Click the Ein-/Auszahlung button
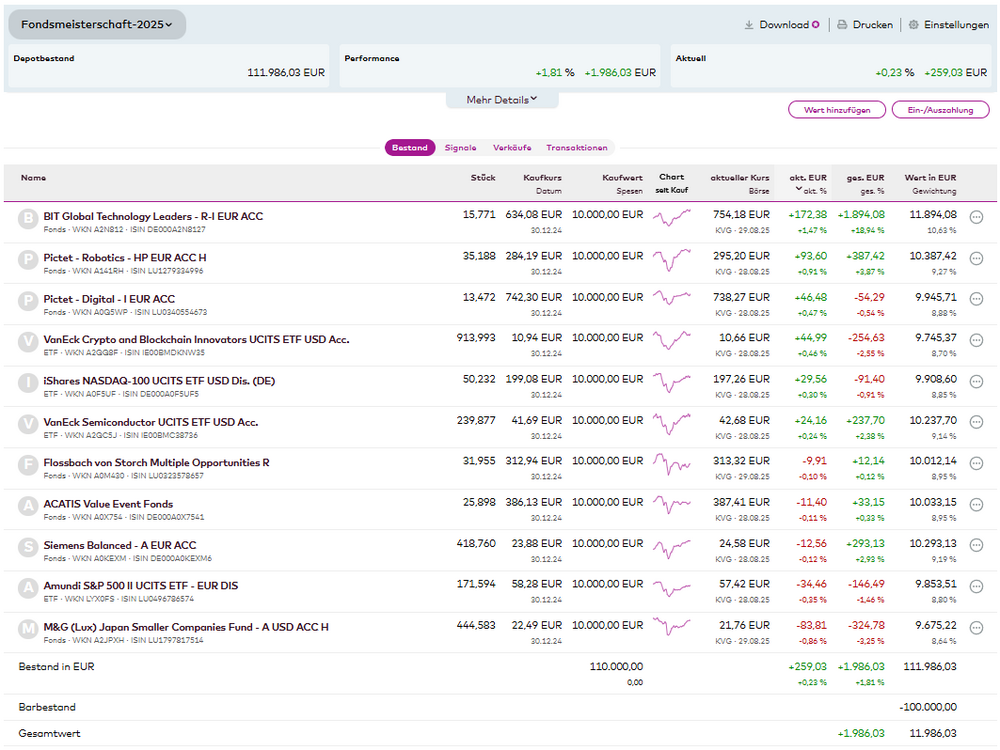1000x750 pixels. 940,110
